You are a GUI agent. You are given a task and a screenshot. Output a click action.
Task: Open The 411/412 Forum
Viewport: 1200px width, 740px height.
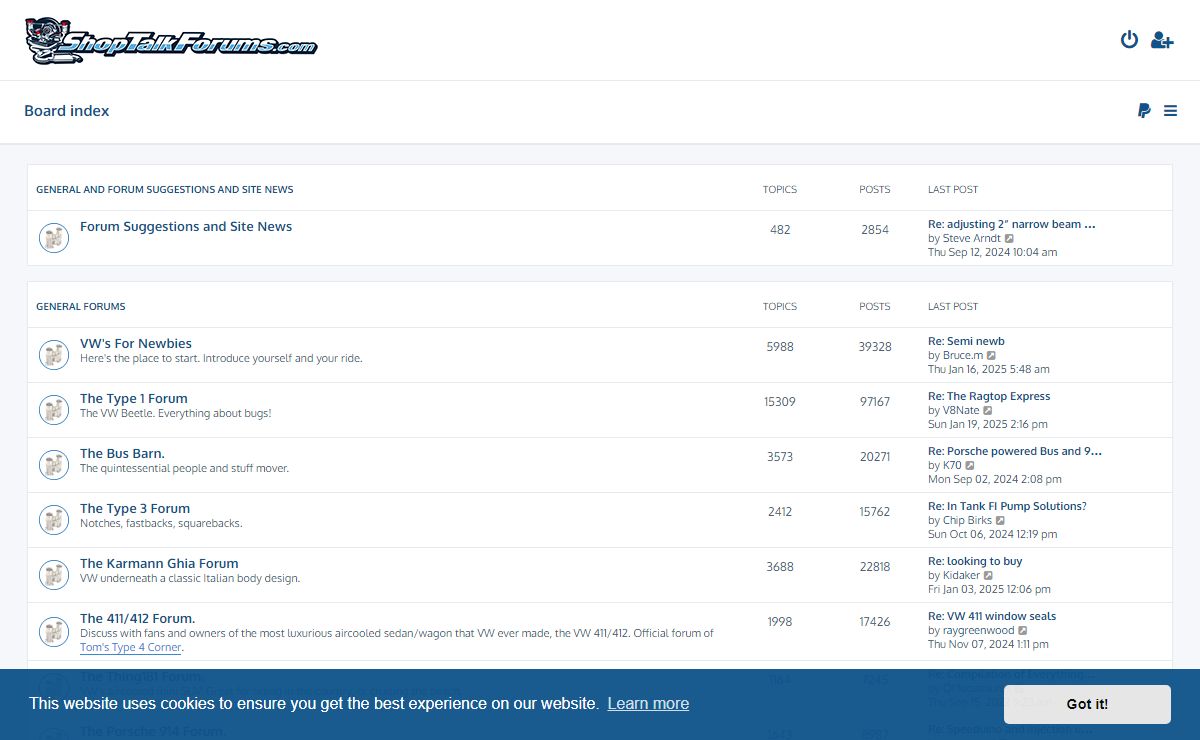[x=138, y=619]
